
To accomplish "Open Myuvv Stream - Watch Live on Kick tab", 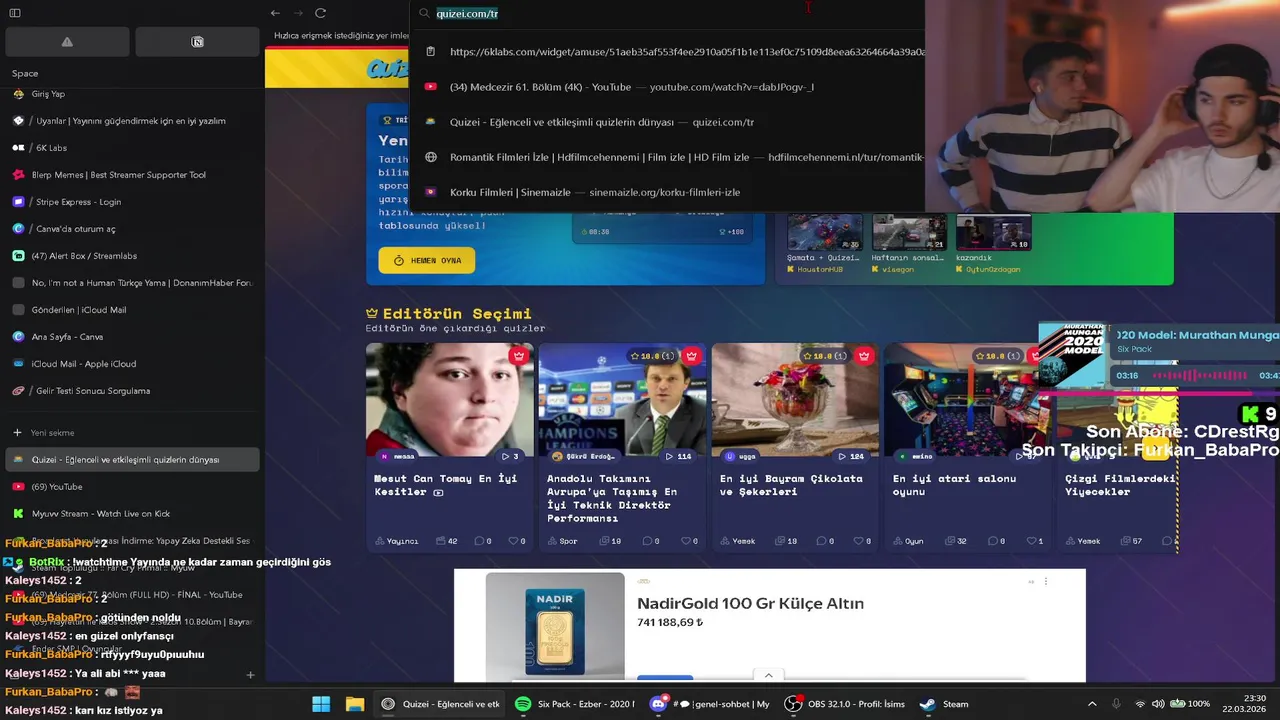I will [132, 514].
